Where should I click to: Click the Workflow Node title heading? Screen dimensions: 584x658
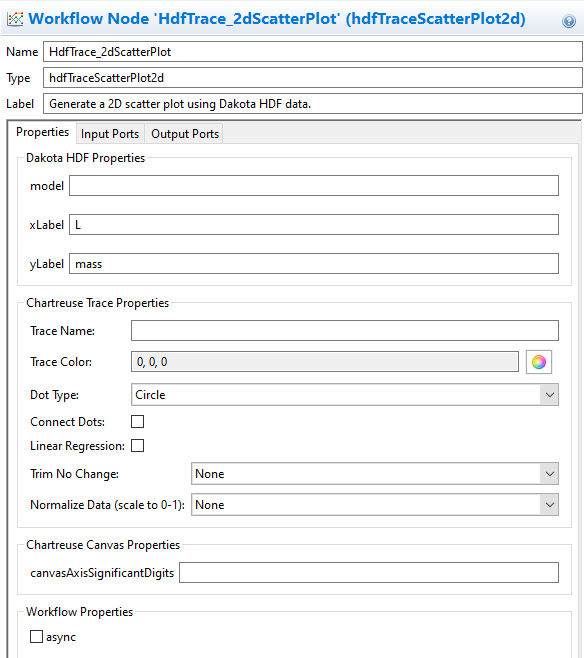coord(277,19)
